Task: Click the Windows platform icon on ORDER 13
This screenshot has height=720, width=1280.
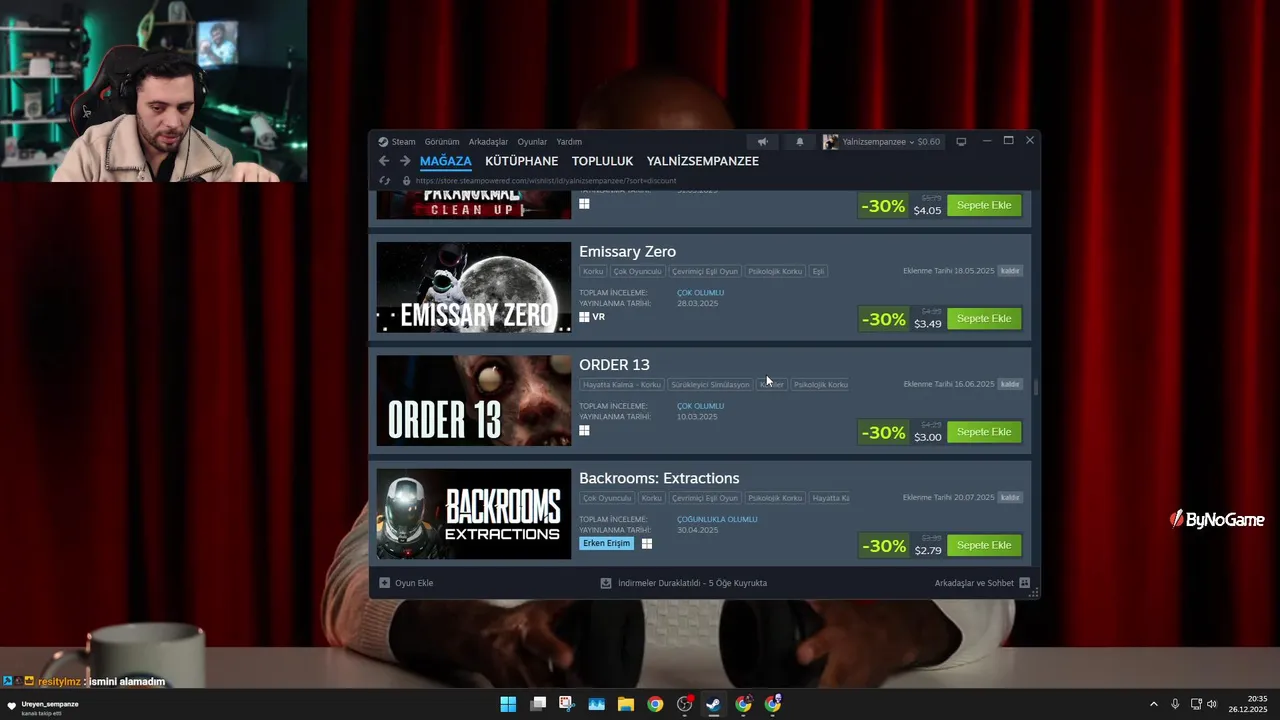Action: [584, 430]
